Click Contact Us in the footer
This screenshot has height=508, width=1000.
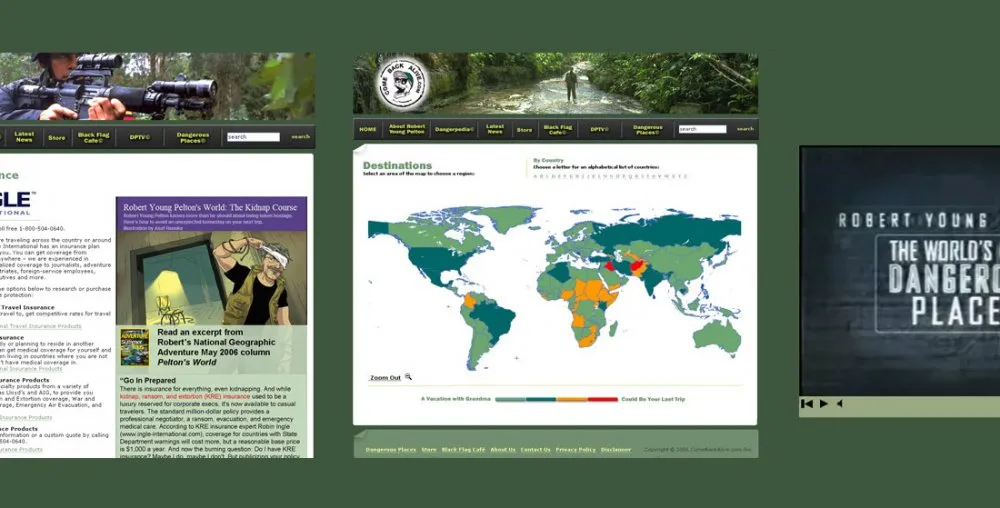(x=535, y=450)
